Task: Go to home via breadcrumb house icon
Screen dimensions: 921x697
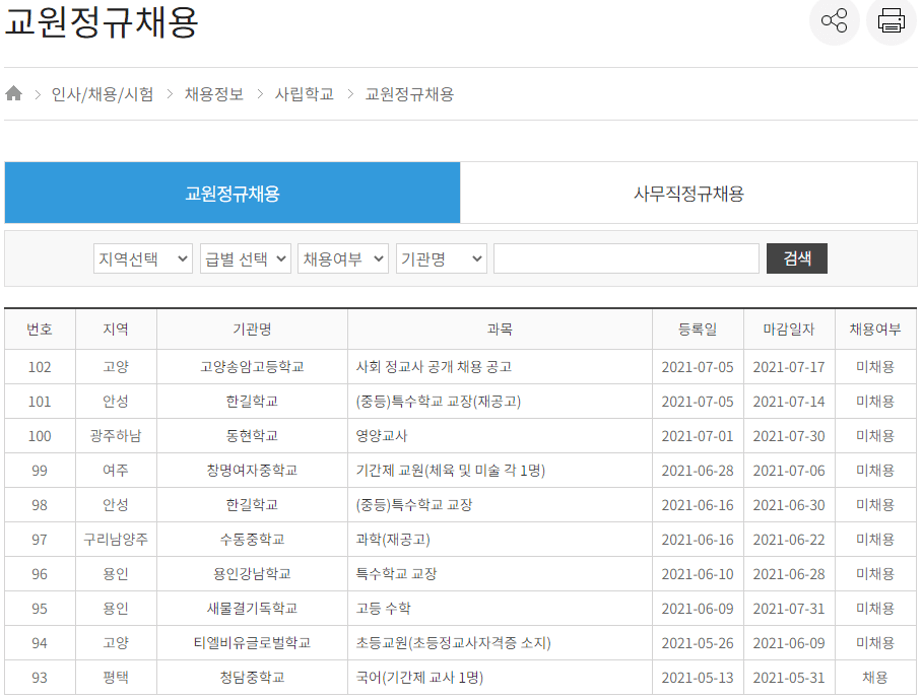Action: point(14,93)
